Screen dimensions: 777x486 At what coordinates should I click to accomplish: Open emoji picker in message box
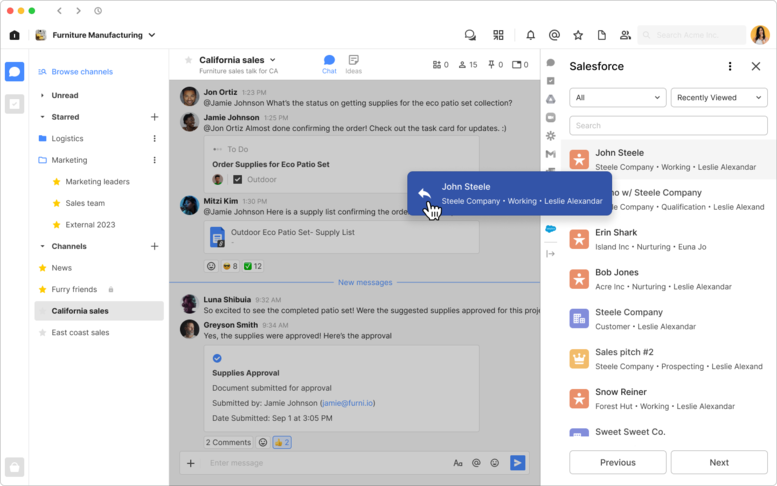click(x=495, y=463)
